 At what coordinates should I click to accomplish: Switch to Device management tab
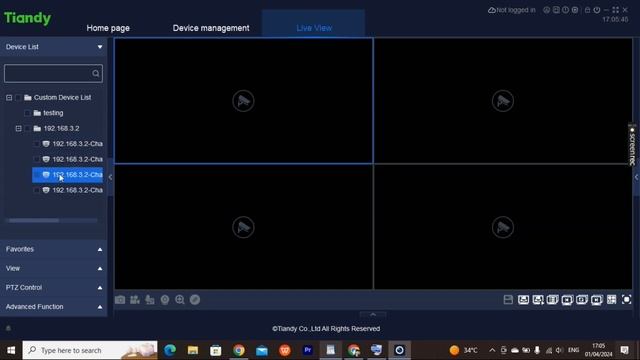pyautogui.click(x=211, y=28)
